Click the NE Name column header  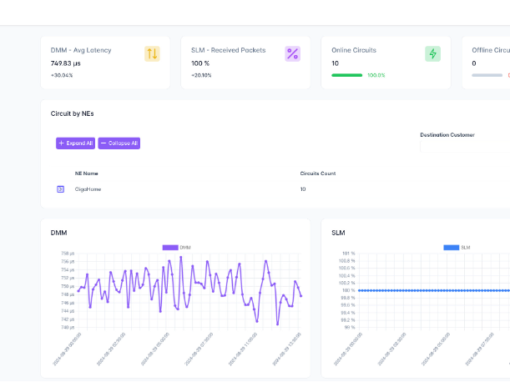point(86,173)
